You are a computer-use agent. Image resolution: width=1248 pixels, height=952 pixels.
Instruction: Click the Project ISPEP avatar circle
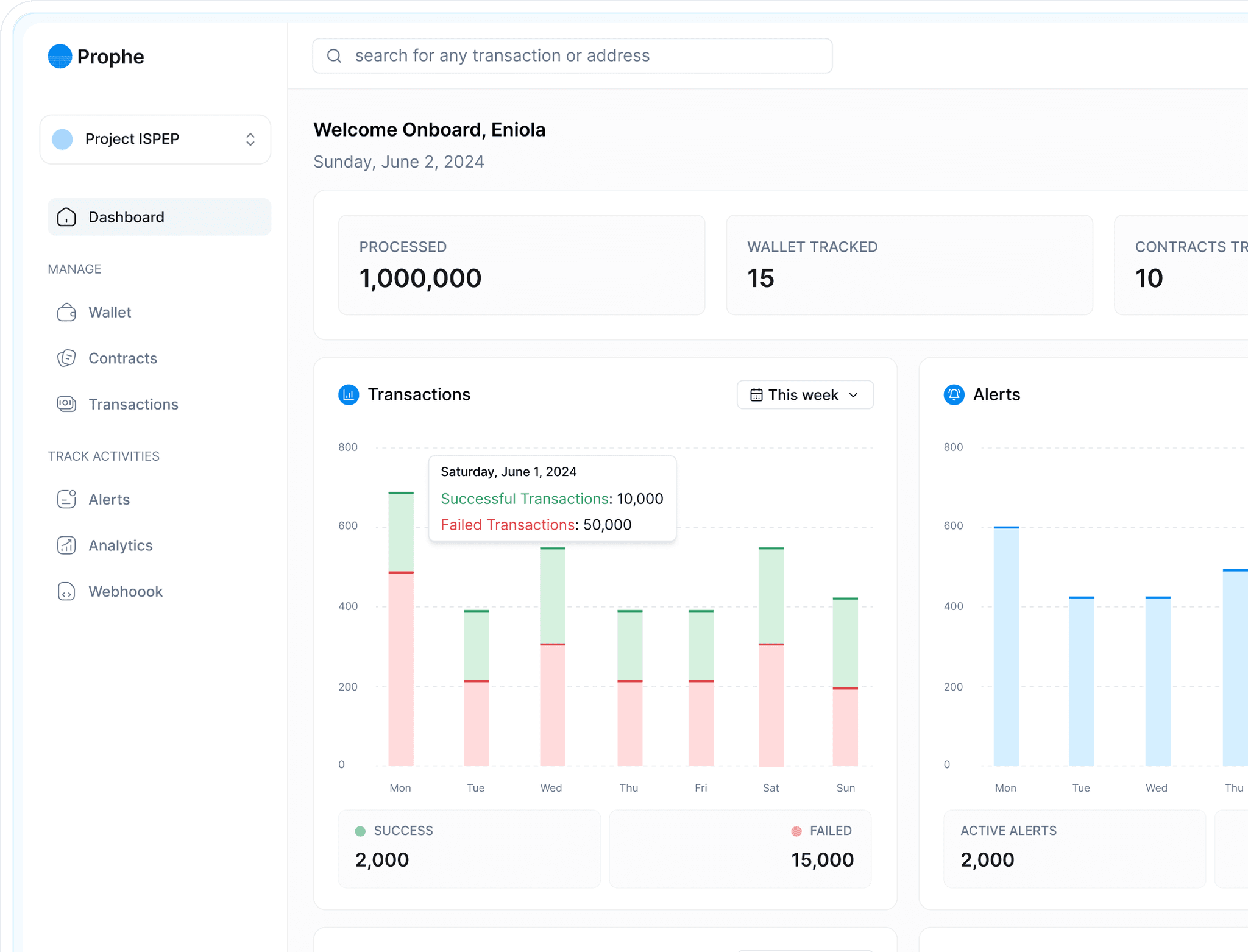[62, 139]
